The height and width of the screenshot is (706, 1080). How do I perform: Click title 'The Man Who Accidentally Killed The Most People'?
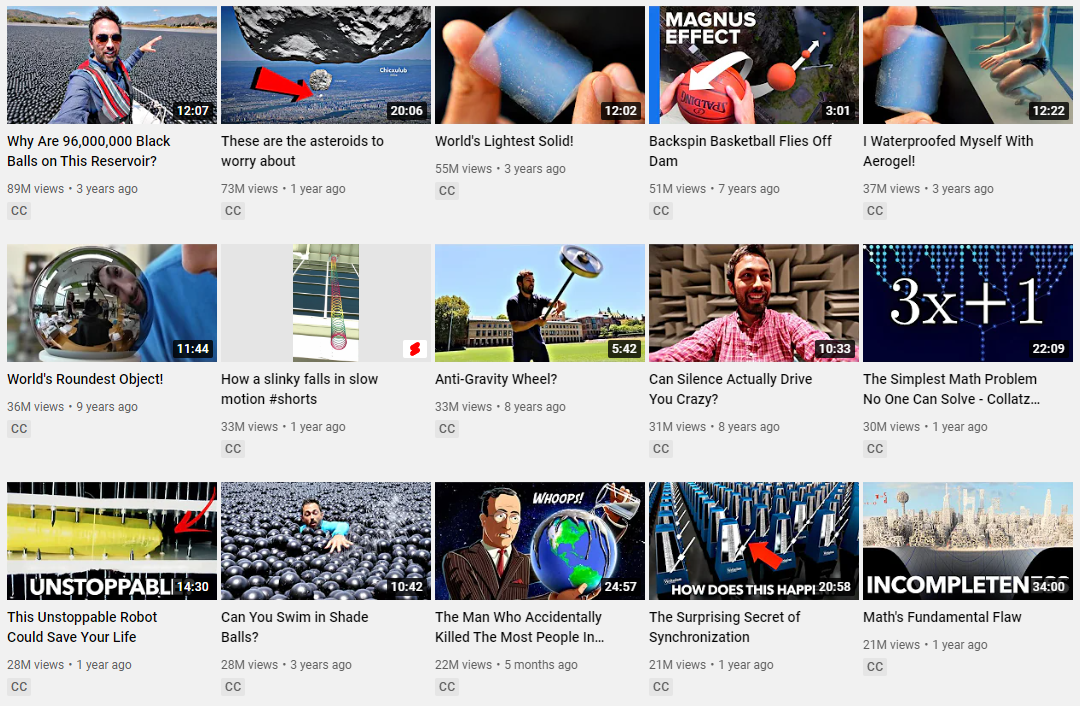pyautogui.click(x=519, y=627)
